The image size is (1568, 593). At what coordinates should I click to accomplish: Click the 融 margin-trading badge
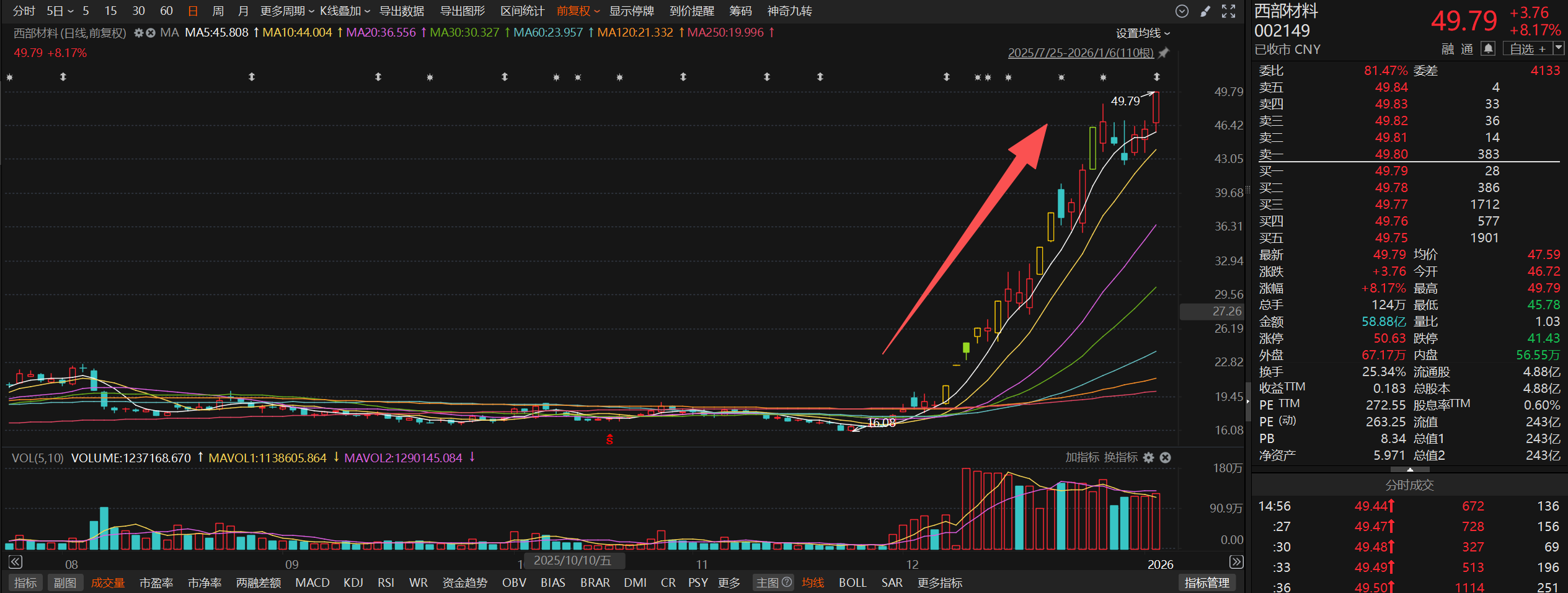[x=1448, y=49]
